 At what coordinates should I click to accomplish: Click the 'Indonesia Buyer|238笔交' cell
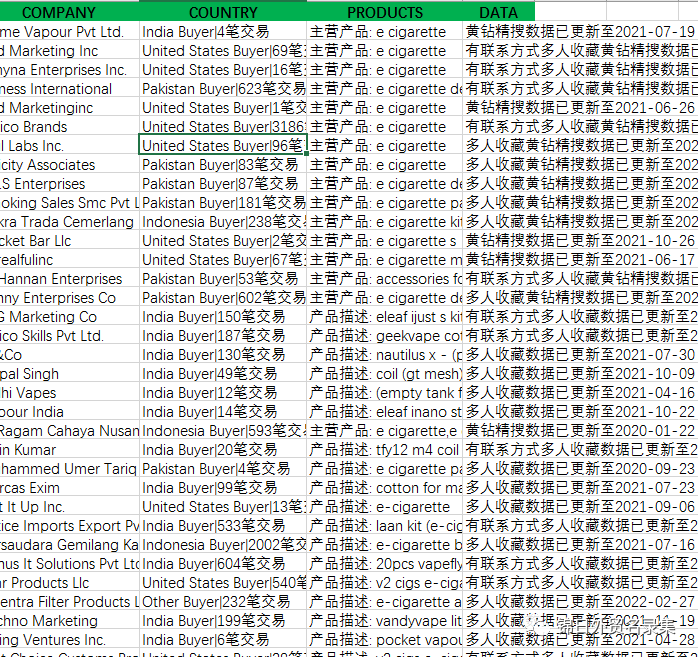tap(223, 222)
